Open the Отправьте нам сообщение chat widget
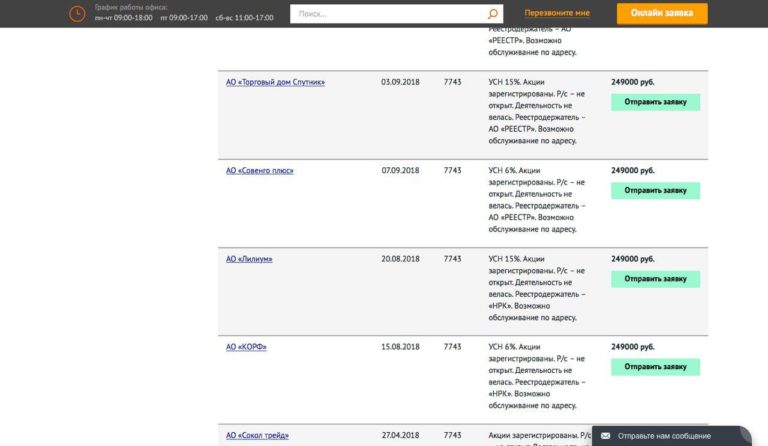The image size is (768, 446). point(671,436)
